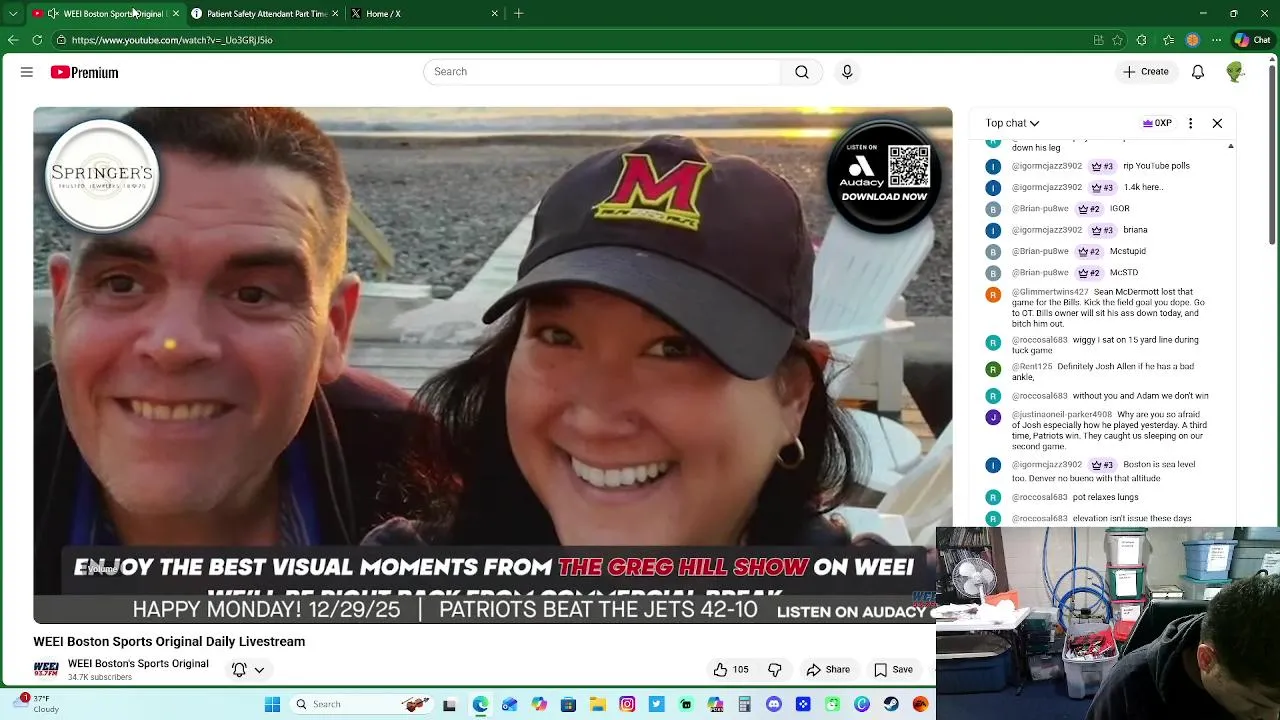Viewport: 1280px width, 720px height.
Task: Add this page to favorites star
Action: [x=1118, y=40]
